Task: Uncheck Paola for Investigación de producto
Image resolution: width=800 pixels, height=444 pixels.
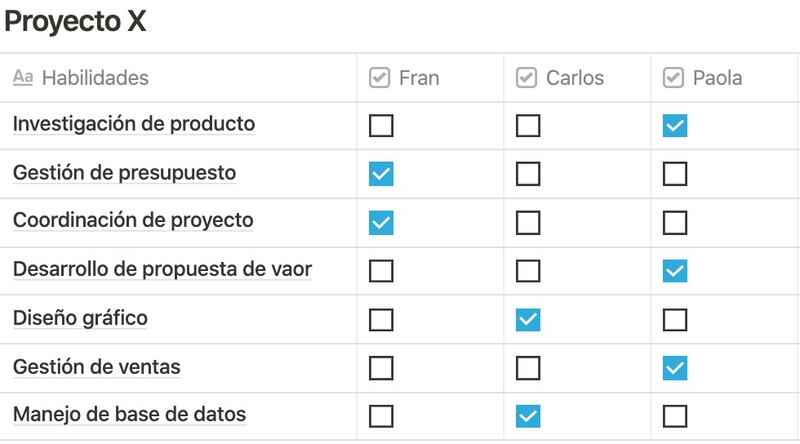Action: pos(675,126)
